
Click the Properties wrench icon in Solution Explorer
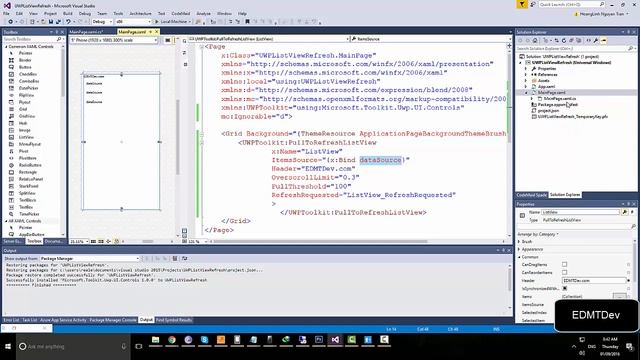point(596,40)
